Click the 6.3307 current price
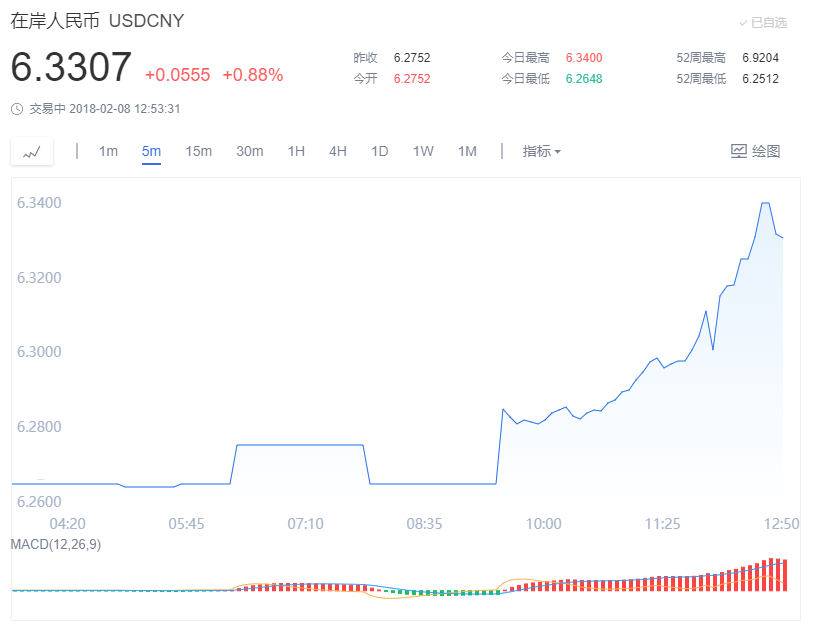This screenshot has height=635, width=816. pos(71,68)
